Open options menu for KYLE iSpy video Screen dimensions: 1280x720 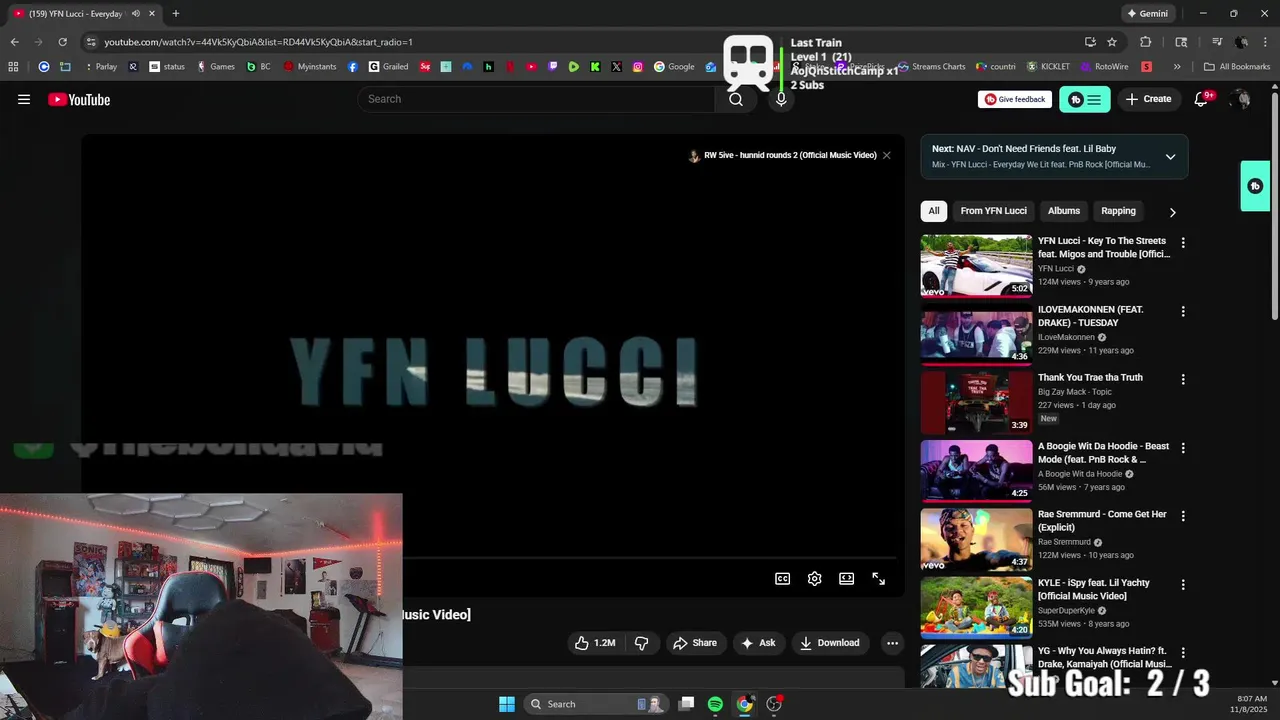pos(1183,584)
